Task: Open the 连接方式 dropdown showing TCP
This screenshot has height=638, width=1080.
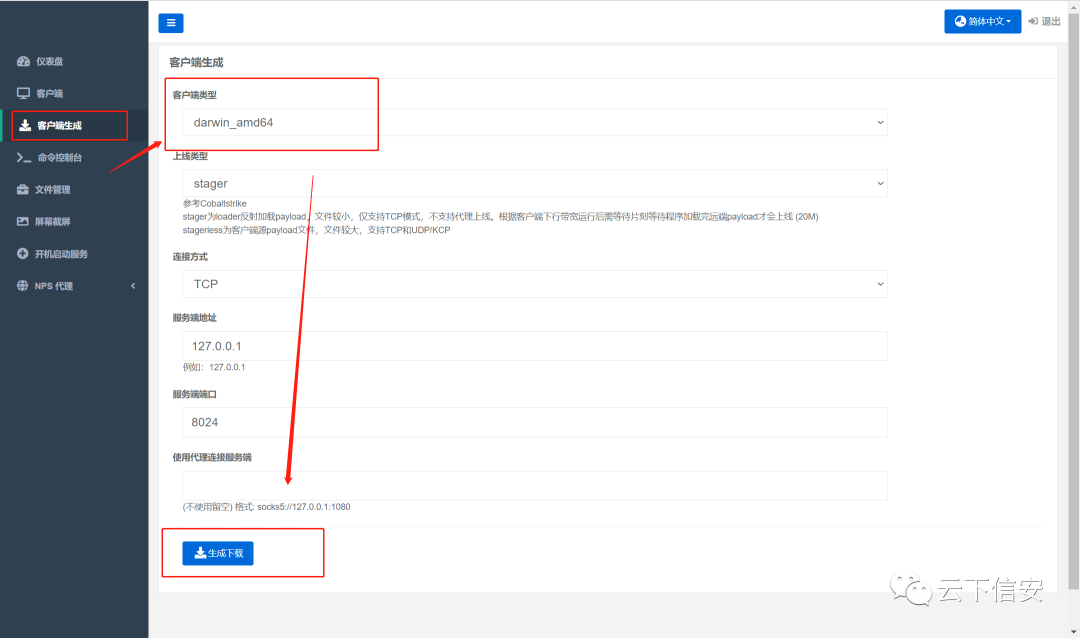Action: tap(534, 284)
